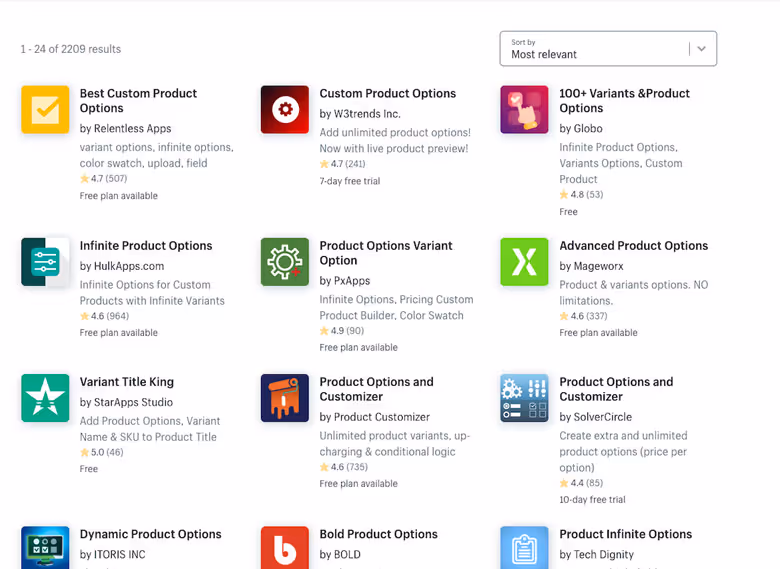
Task: Click the 4.9 (90) rating text
Action: (342, 331)
